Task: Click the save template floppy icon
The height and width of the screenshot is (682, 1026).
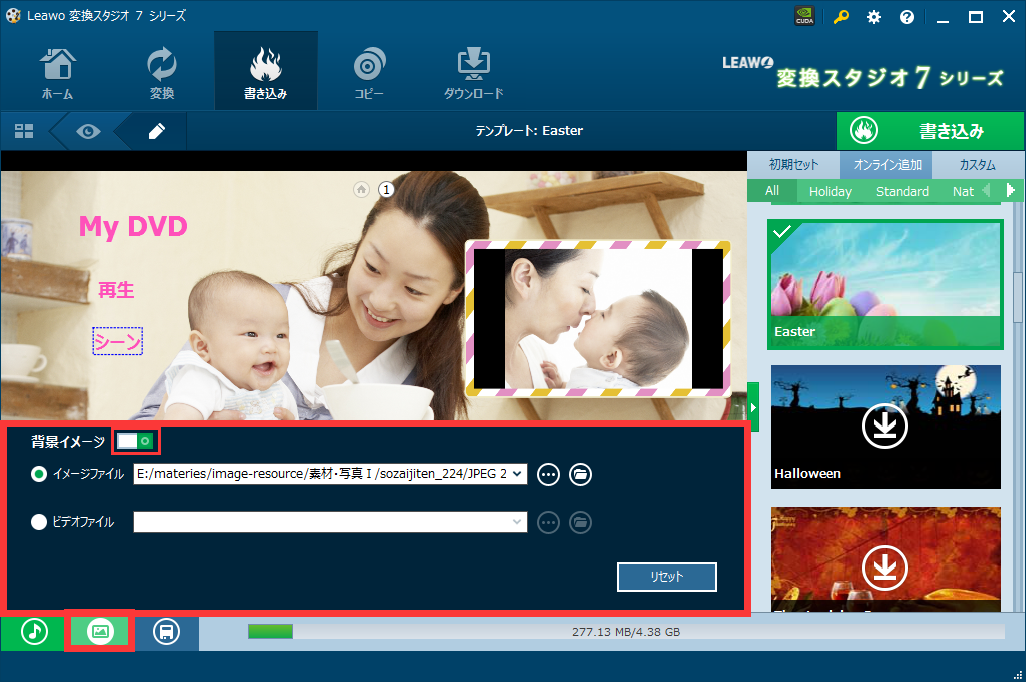Action: coord(166,632)
